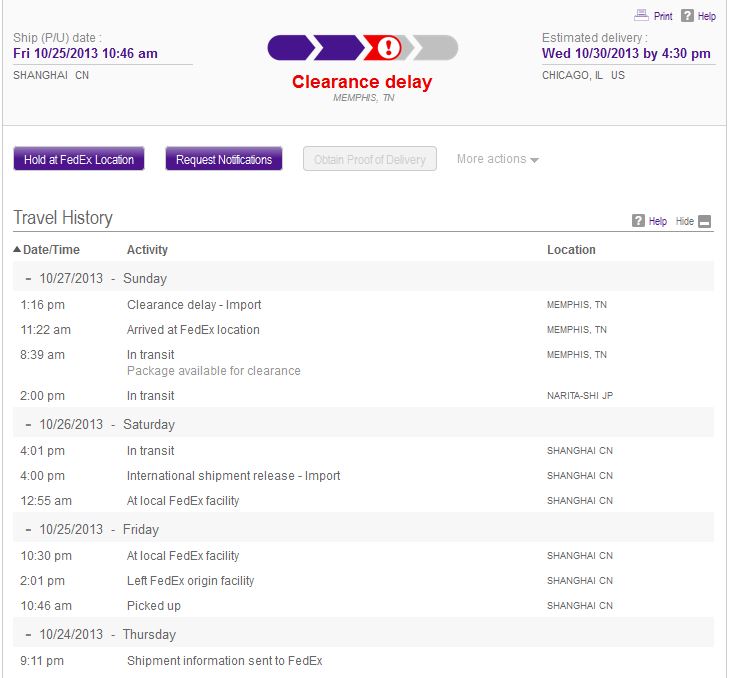This screenshot has height=678, width=733.
Task: Click Travel History Help question icon
Action: tap(638, 221)
